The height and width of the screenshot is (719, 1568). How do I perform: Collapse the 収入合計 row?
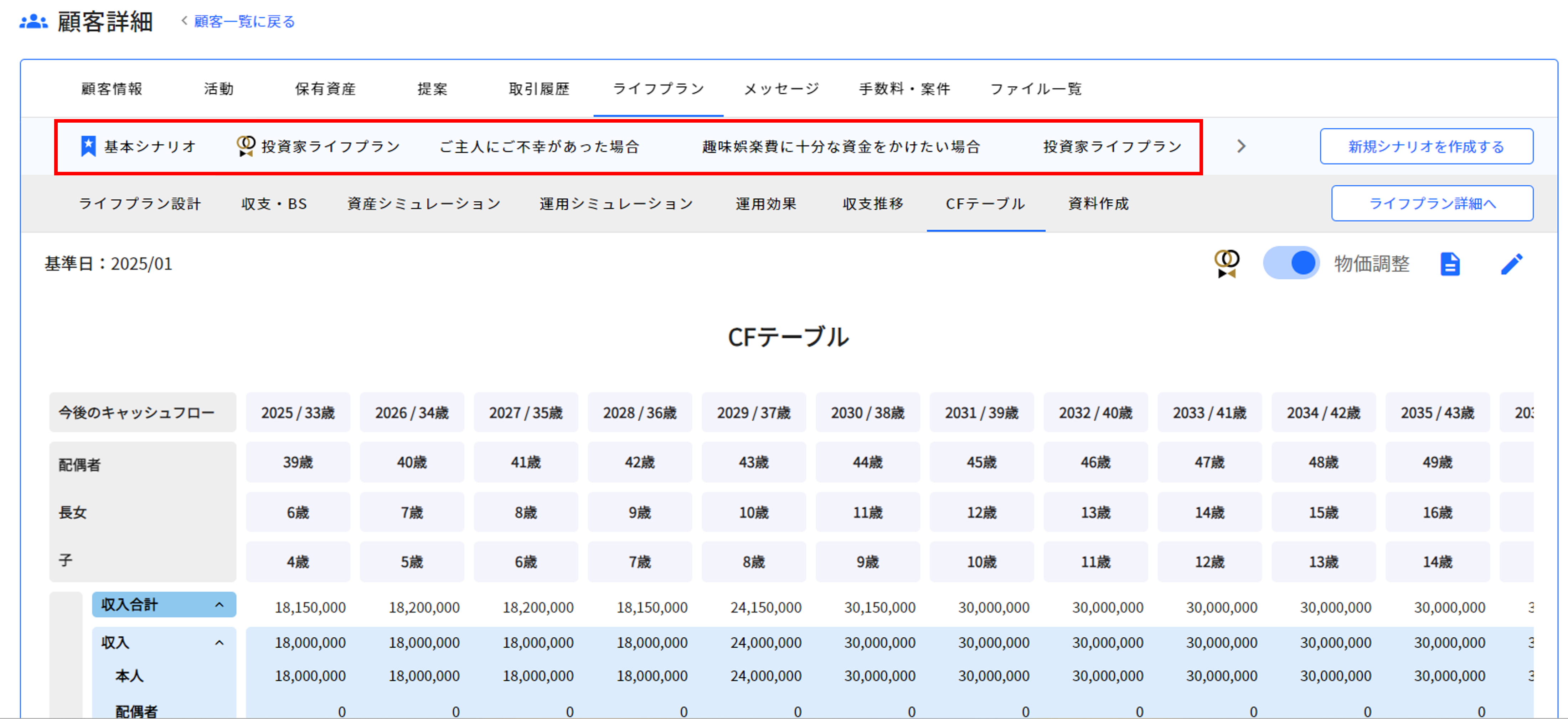(x=219, y=605)
